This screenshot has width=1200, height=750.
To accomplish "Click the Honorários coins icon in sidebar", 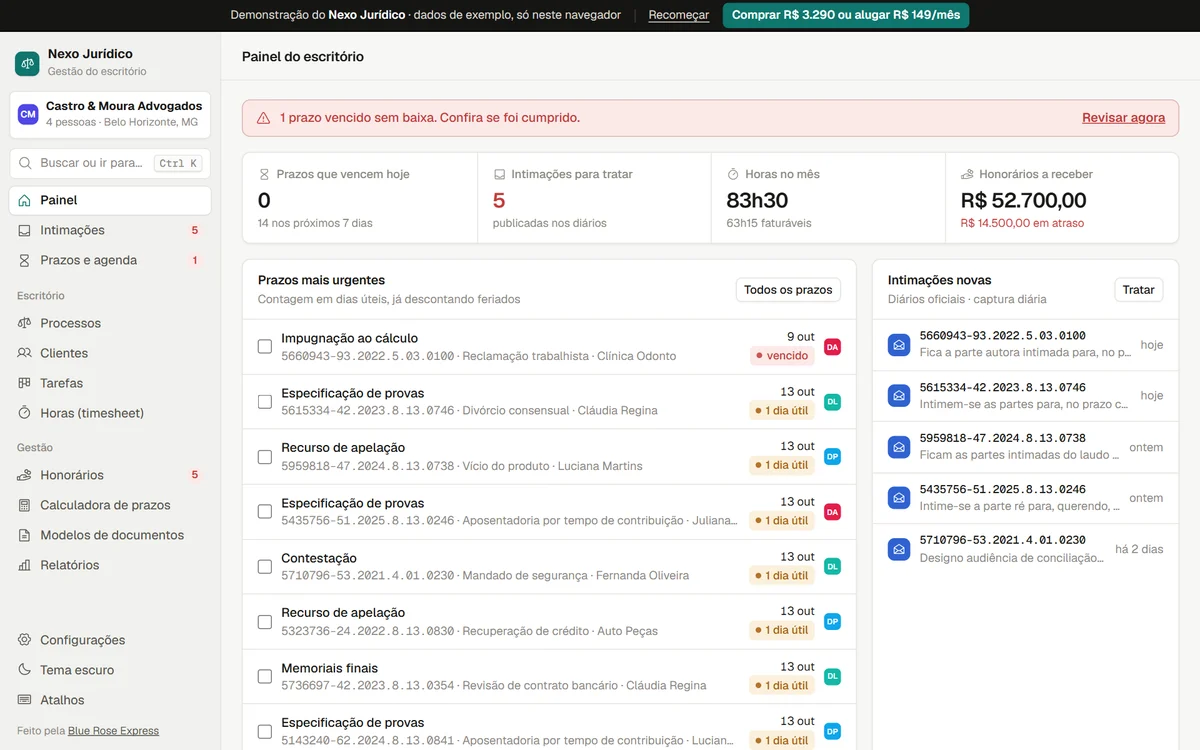I will [x=25, y=475].
